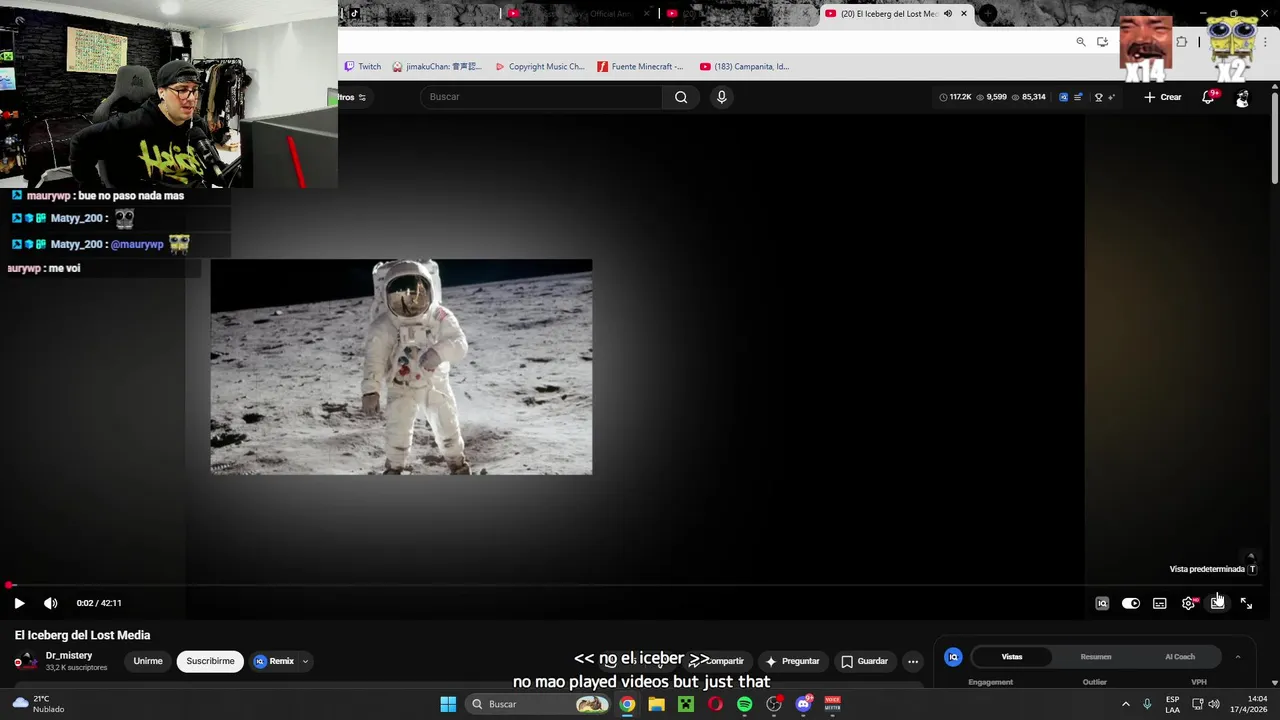The image size is (1280, 720).
Task: Click the Preguntar ask button
Action: coord(792,661)
